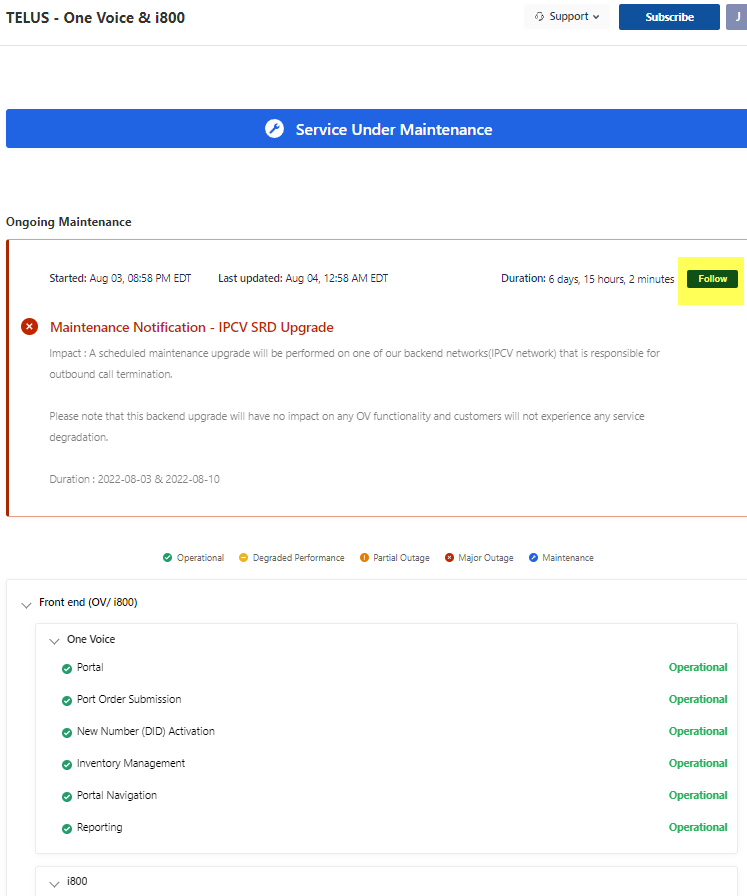The width and height of the screenshot is (747, 896).
Task: Click Last updated: Aug 04, 12:58 AM text
Action: click(x=303, y=278)
